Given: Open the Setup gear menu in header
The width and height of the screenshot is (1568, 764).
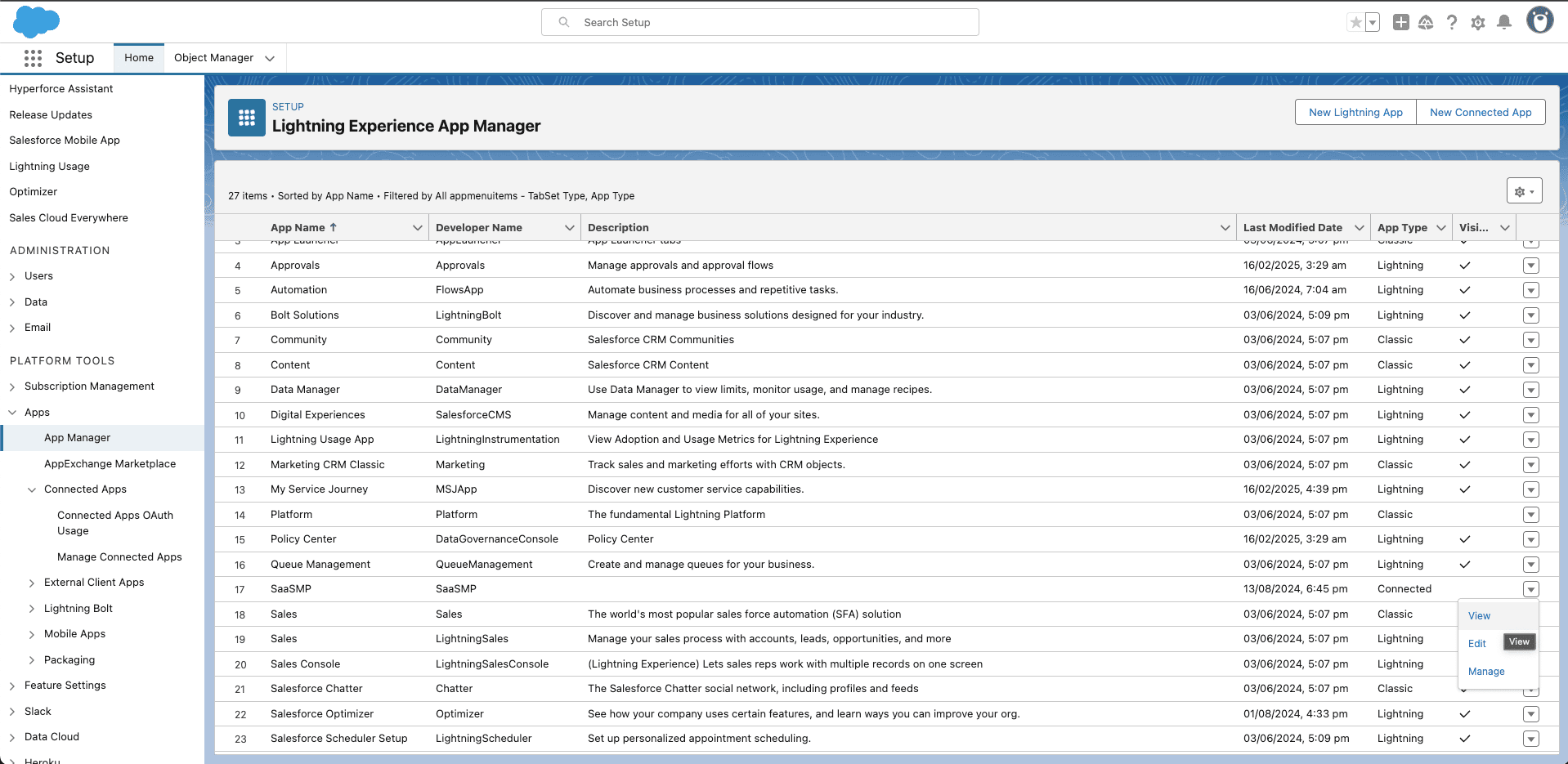Looking at the screenshot, I should [x=1478, y=23].
